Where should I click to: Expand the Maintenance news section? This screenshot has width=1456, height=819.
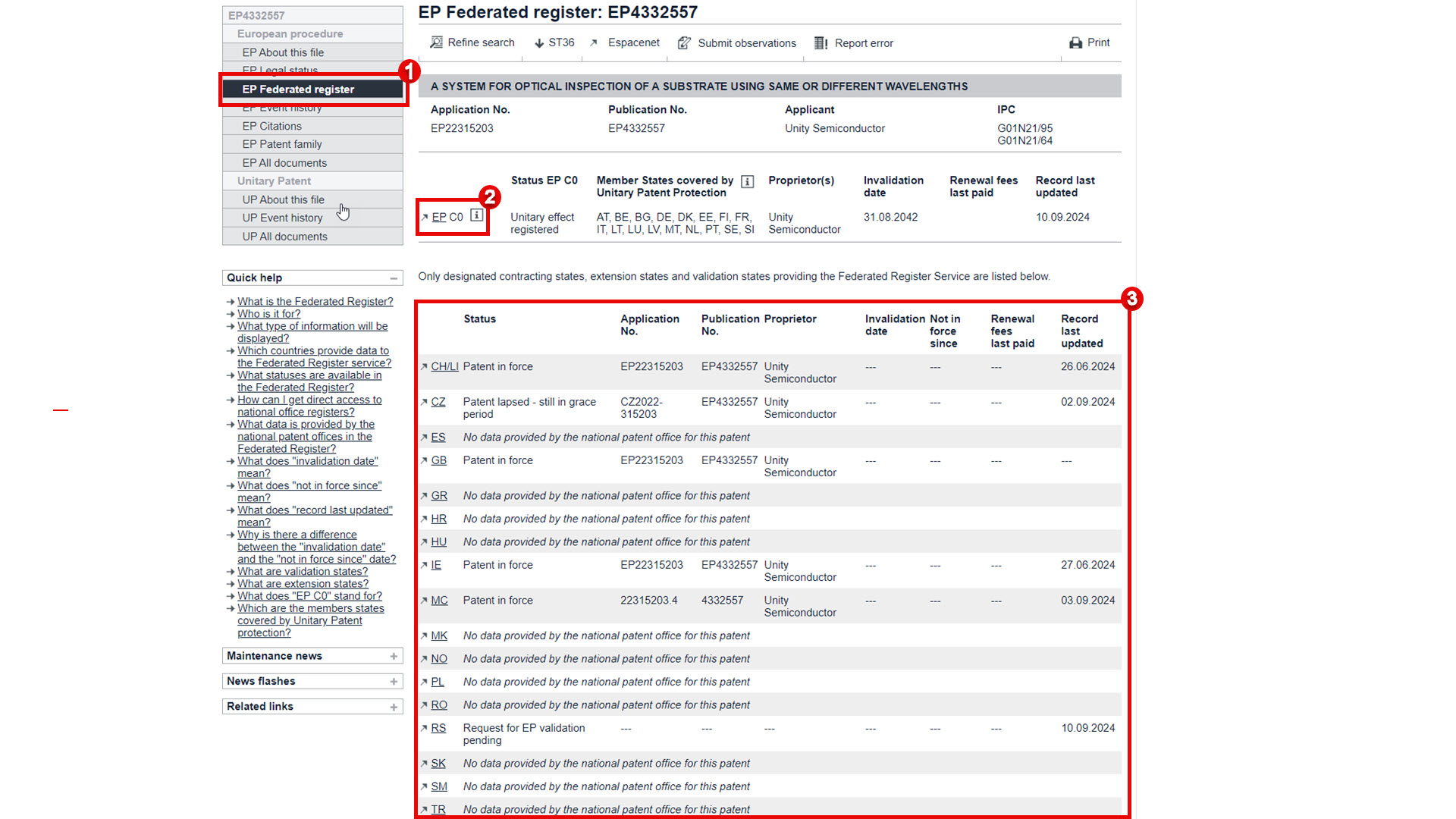394,656
